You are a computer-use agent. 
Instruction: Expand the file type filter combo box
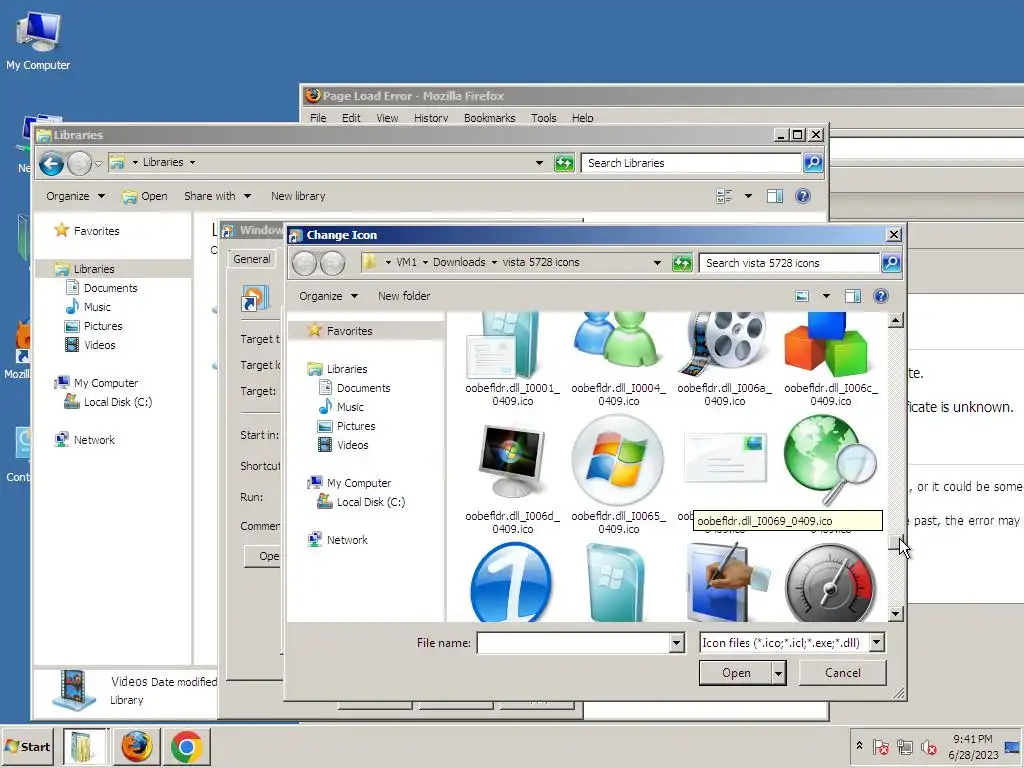point(876,643)
